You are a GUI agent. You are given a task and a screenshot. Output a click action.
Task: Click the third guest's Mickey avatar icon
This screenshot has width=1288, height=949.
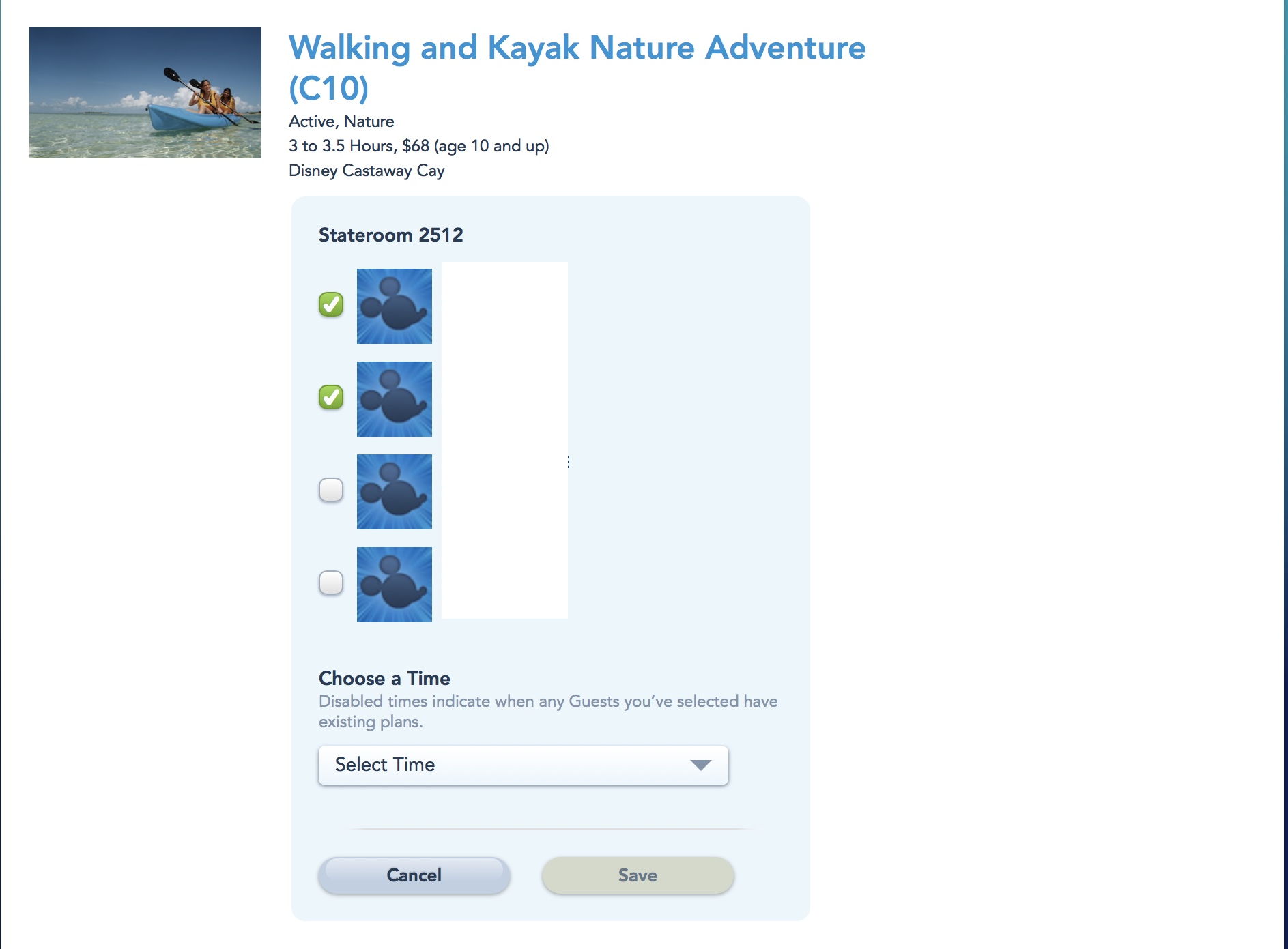394,492
